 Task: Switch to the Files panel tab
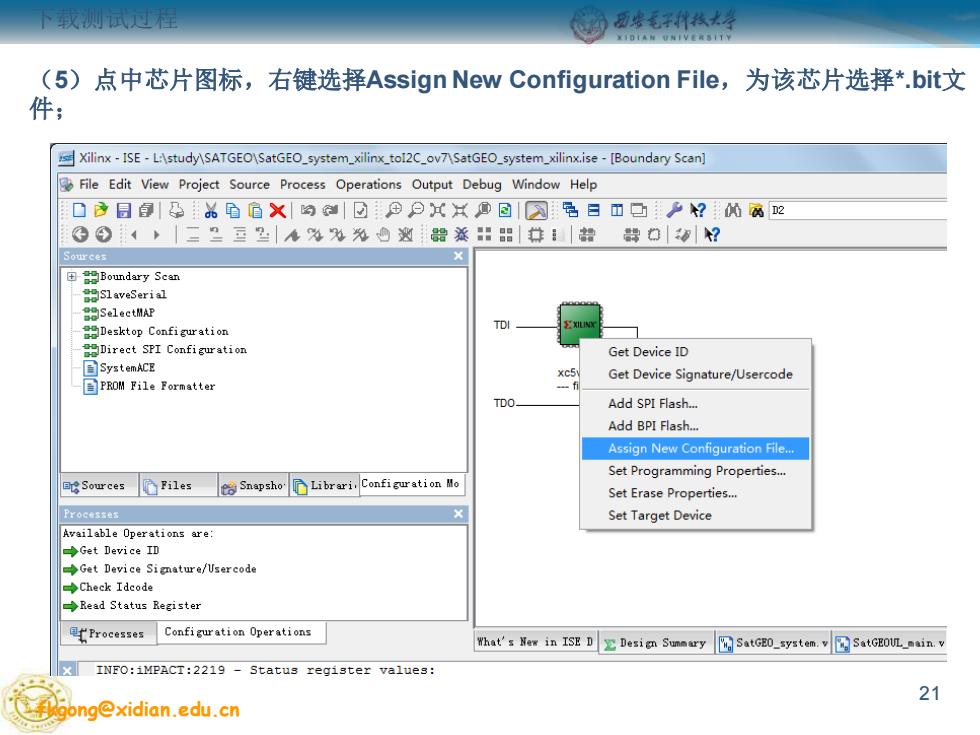coord(178,486)
